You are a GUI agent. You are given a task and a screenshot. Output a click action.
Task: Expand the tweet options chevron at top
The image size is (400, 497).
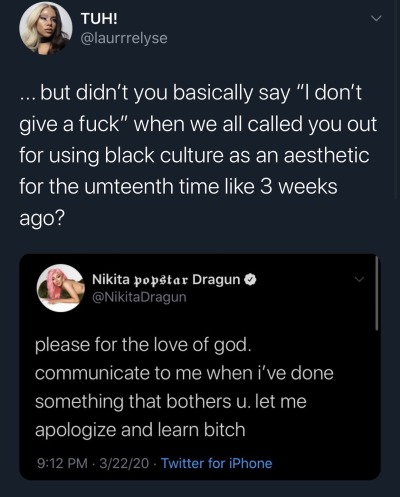coord(376,19)
